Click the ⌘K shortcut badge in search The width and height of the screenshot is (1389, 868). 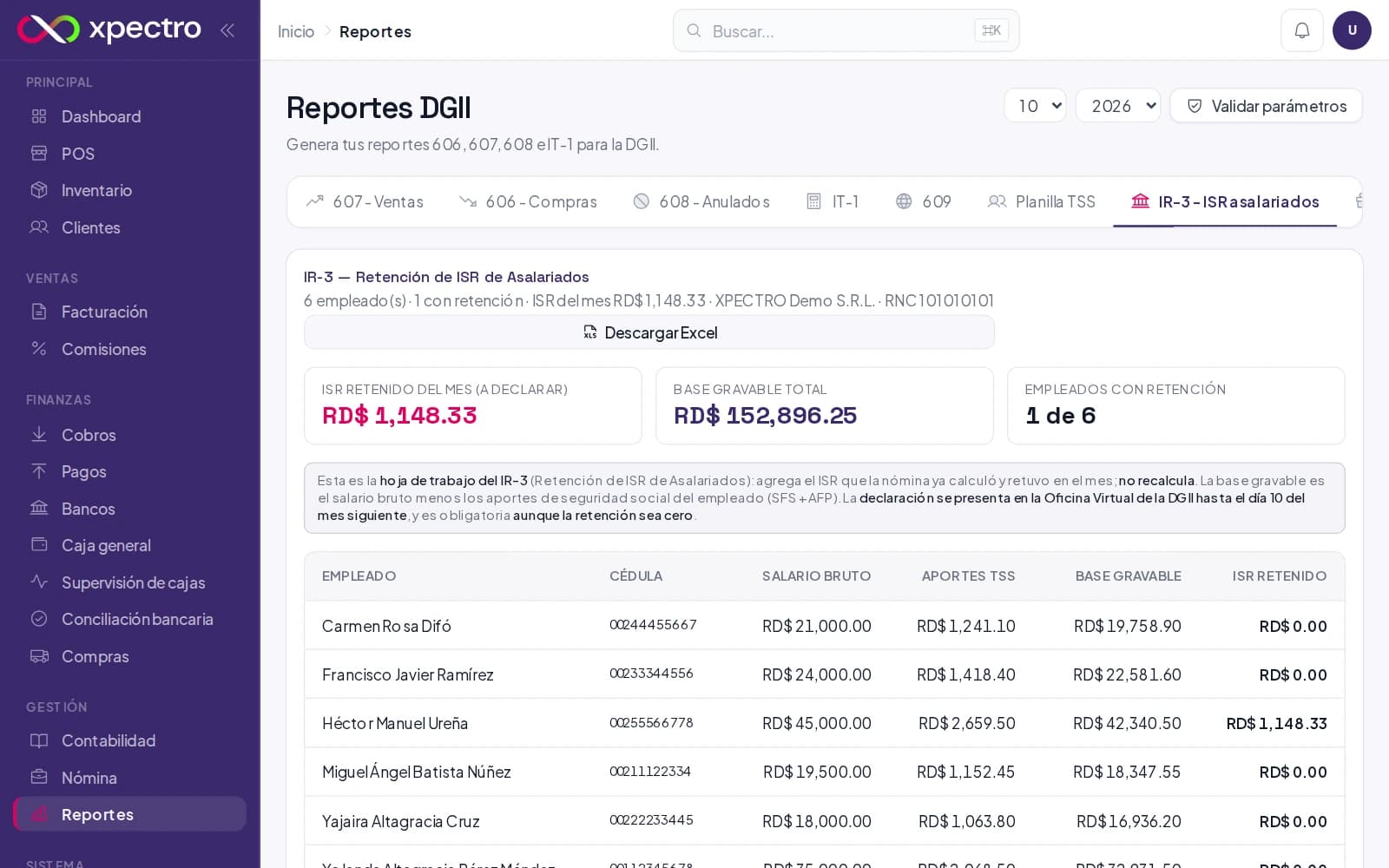coord(991,30)
